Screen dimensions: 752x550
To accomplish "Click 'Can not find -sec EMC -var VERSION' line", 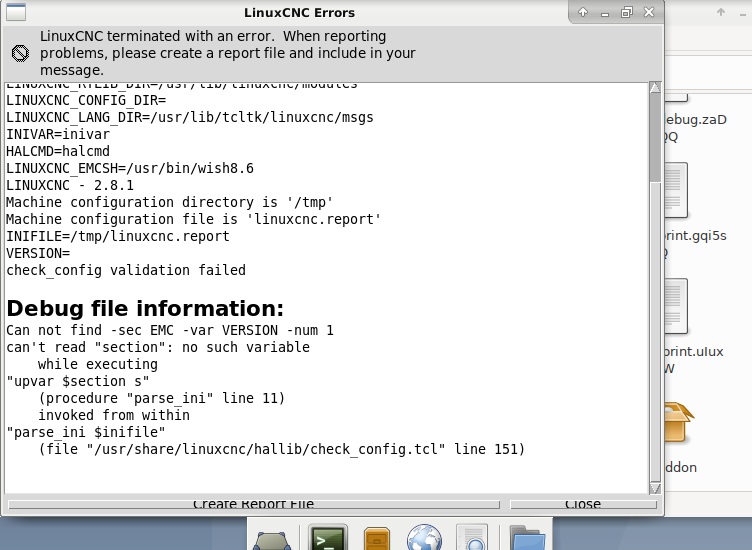I will pos(170,330).
